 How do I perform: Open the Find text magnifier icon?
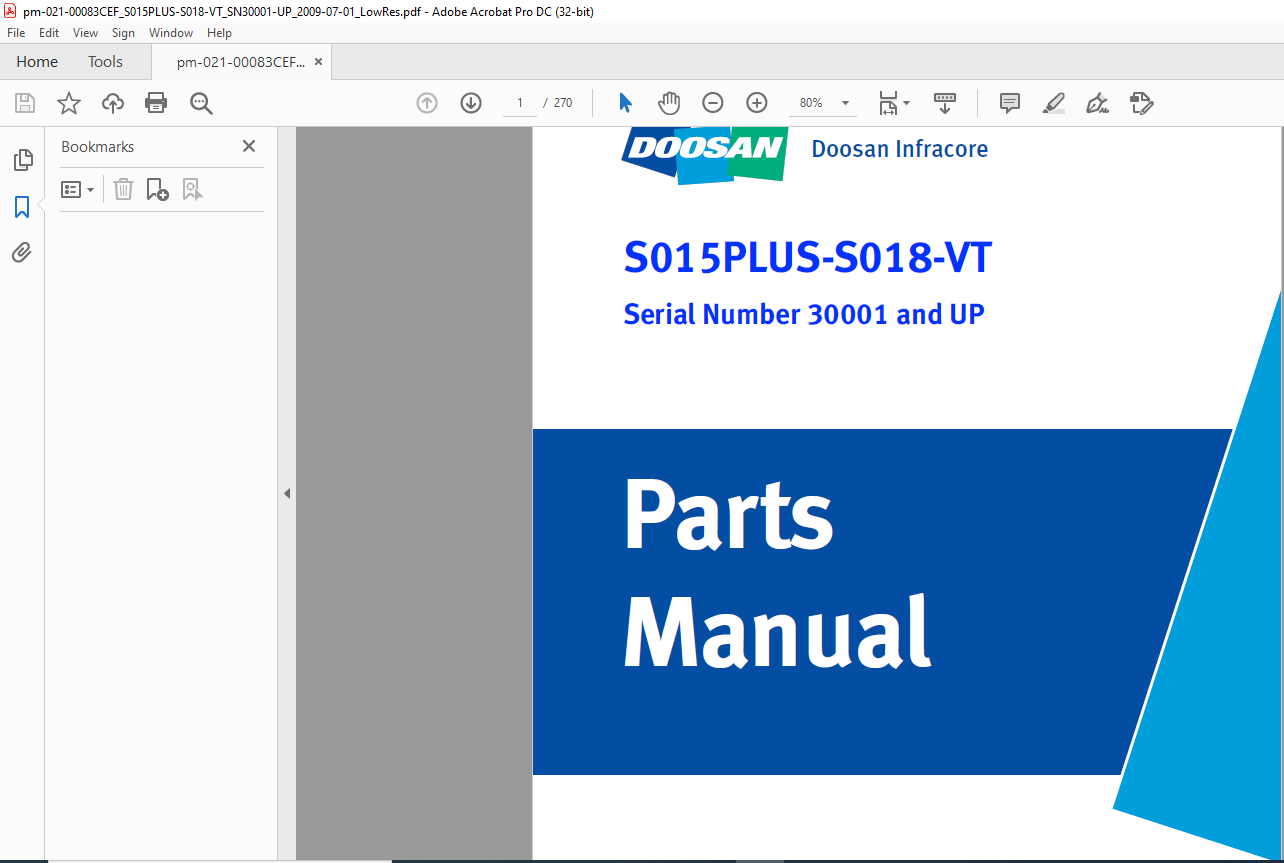201,103
